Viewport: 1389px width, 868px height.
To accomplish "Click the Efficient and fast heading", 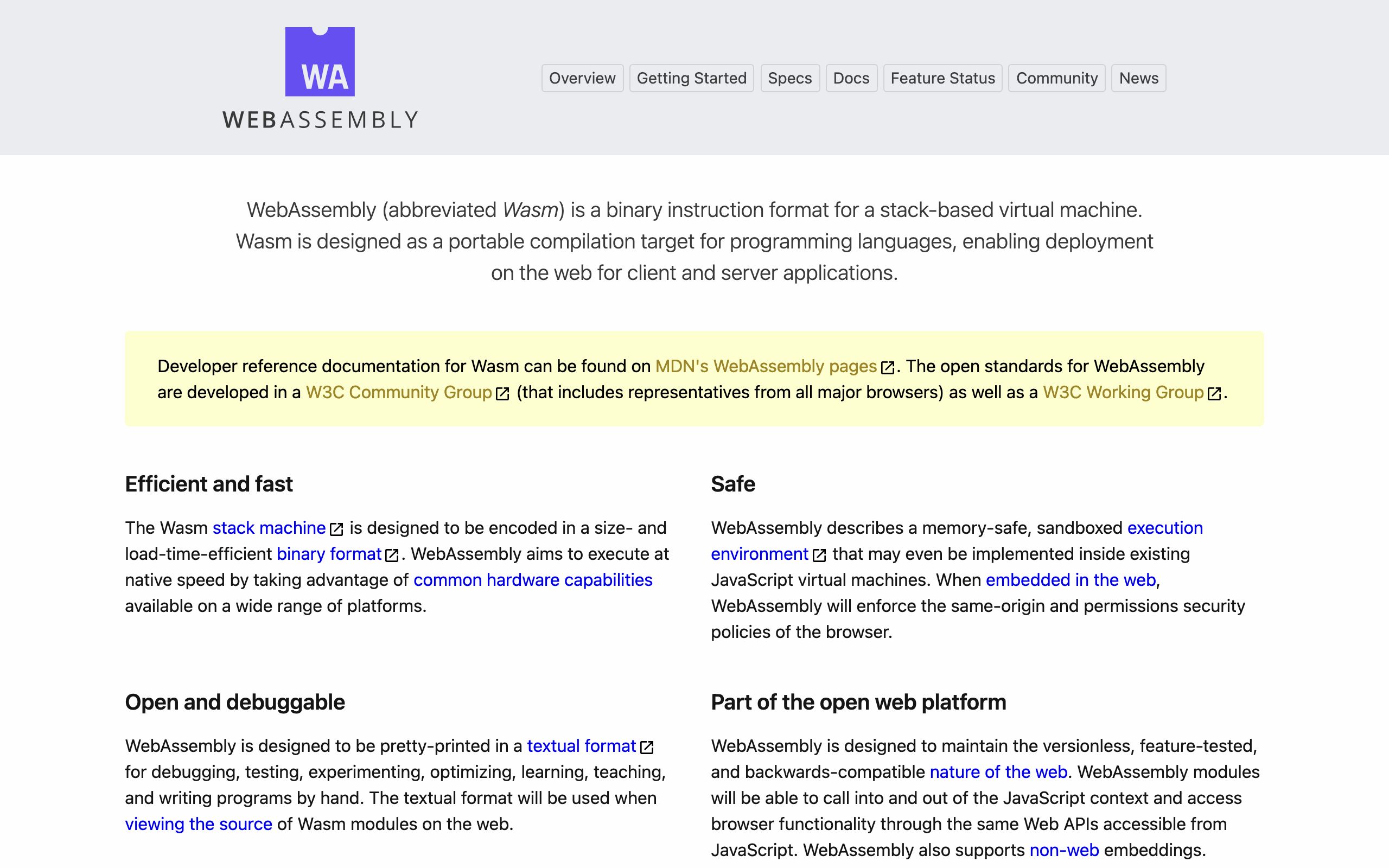I will click(x=209, y=484).
